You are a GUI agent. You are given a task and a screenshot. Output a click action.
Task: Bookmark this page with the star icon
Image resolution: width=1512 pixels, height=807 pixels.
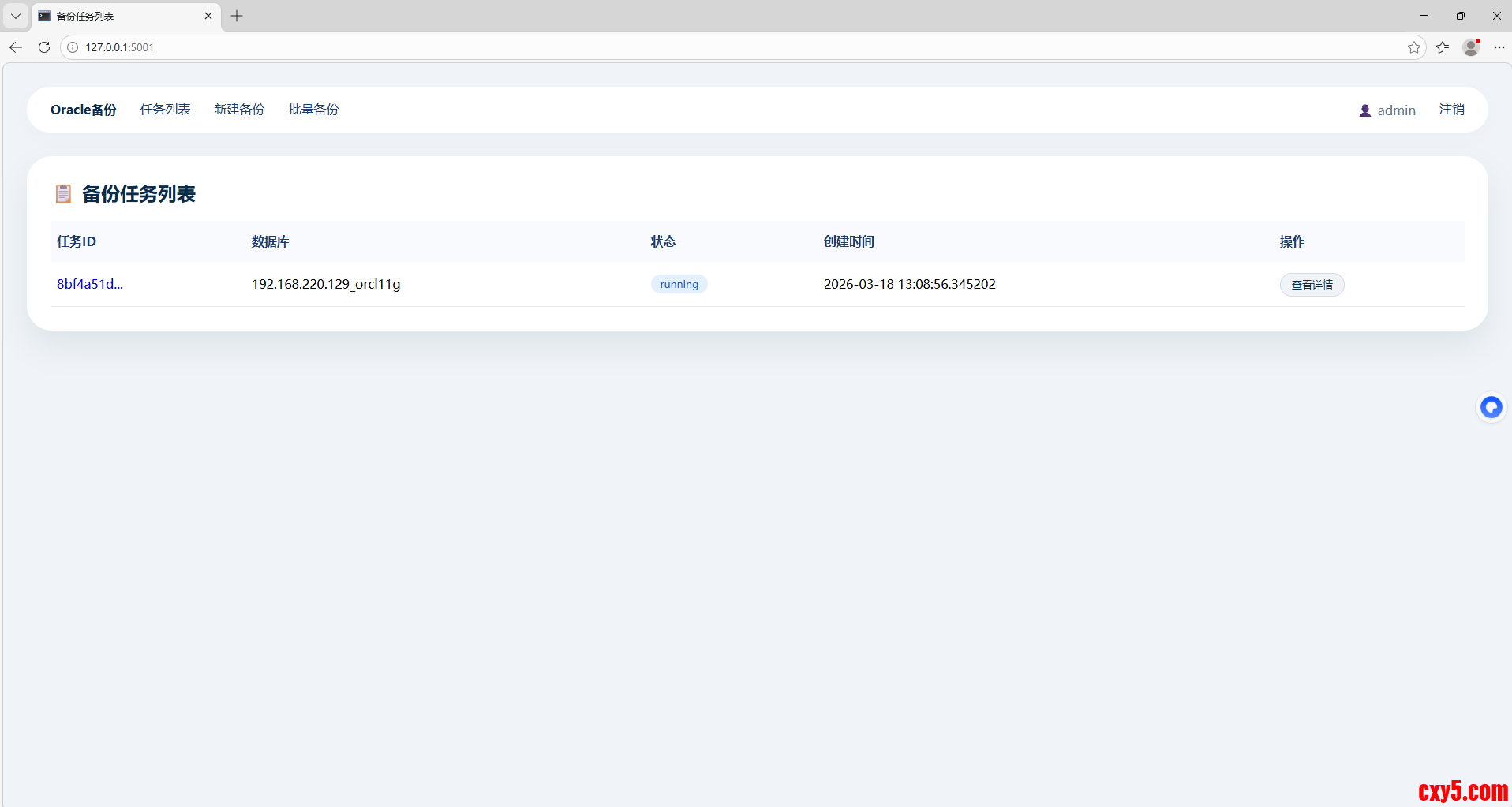1413,47
